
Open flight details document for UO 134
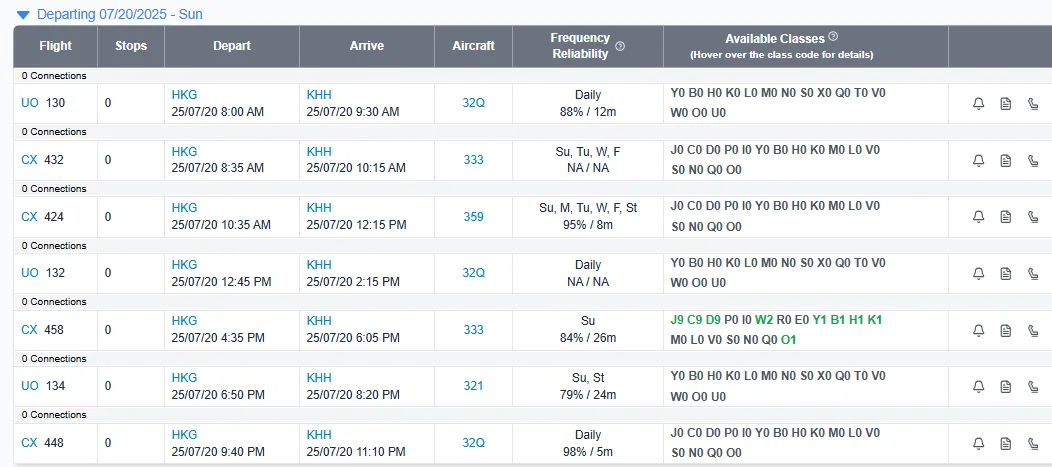pyautogui.click(x=1005, y=386)
